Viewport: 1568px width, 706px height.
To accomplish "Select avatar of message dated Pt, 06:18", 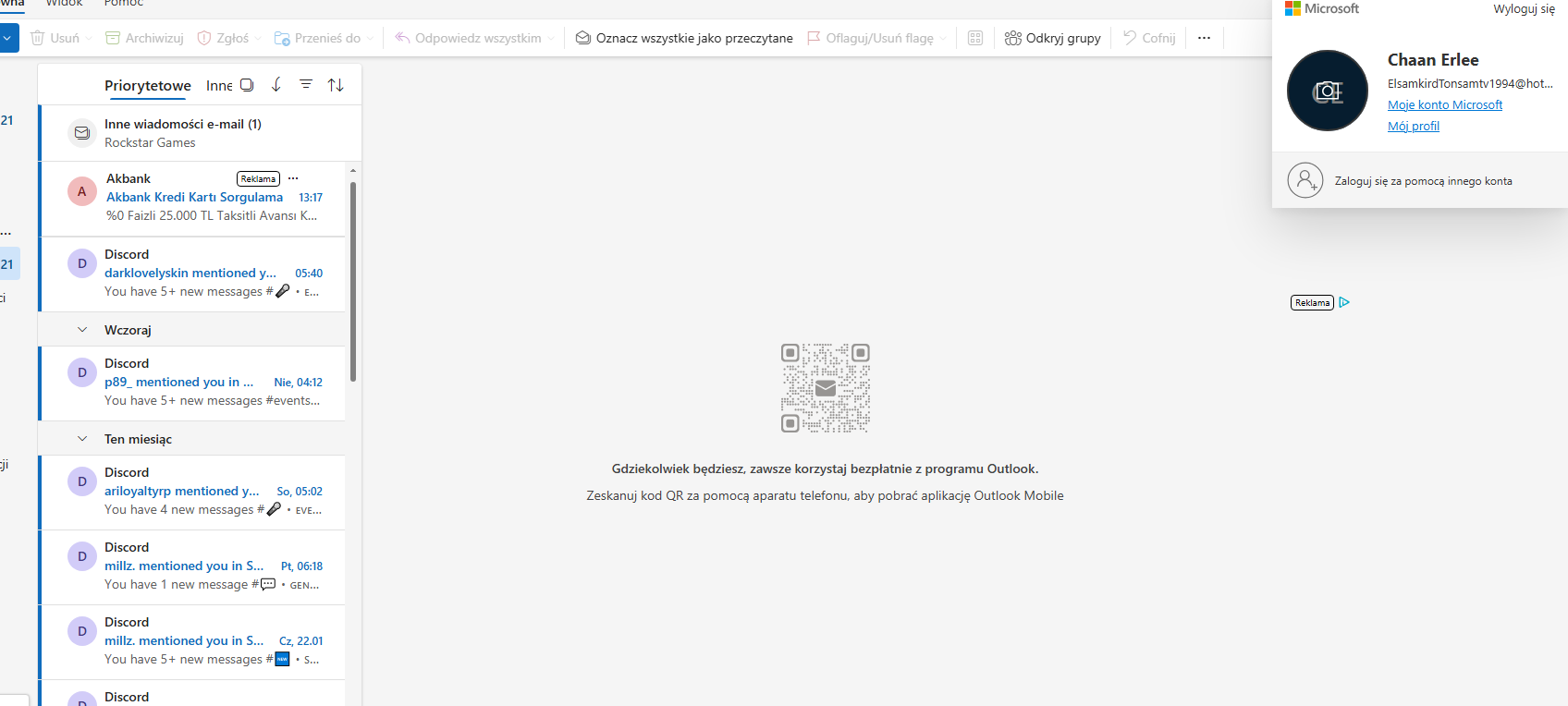I will (x=82, y=556).
